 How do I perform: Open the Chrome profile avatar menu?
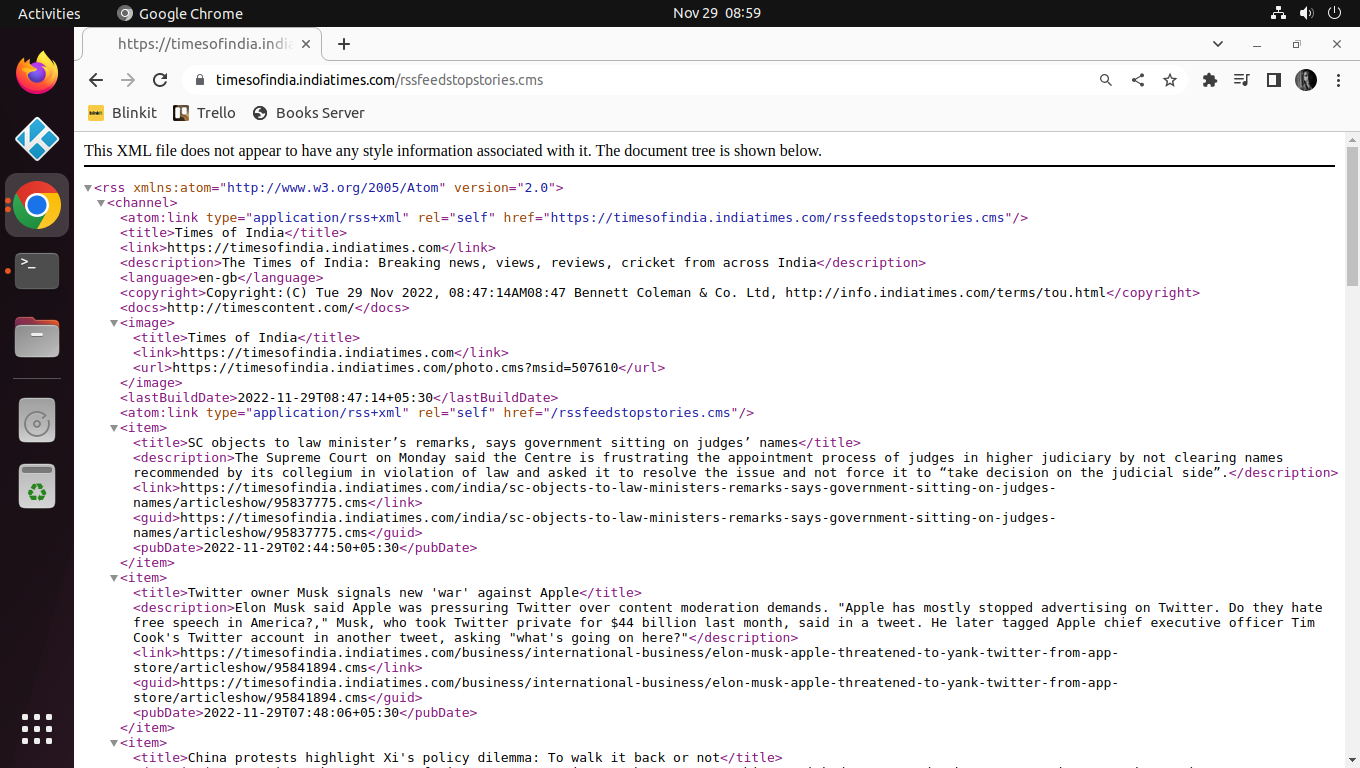(1306, 80)
